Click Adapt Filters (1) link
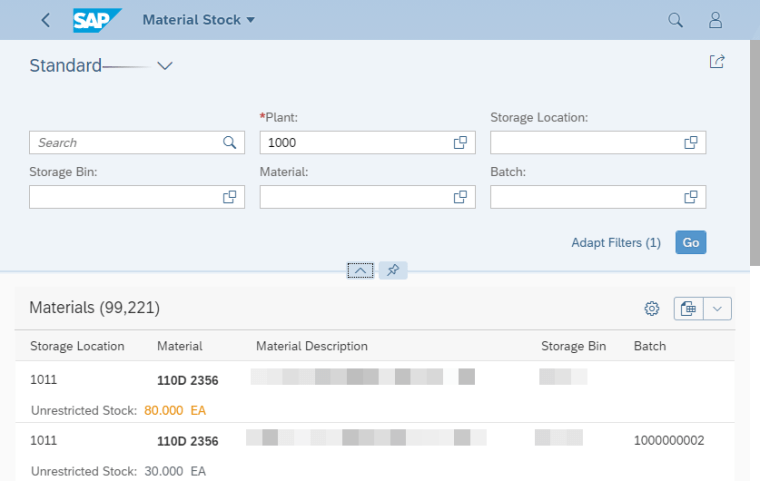 tap(616, 243)
